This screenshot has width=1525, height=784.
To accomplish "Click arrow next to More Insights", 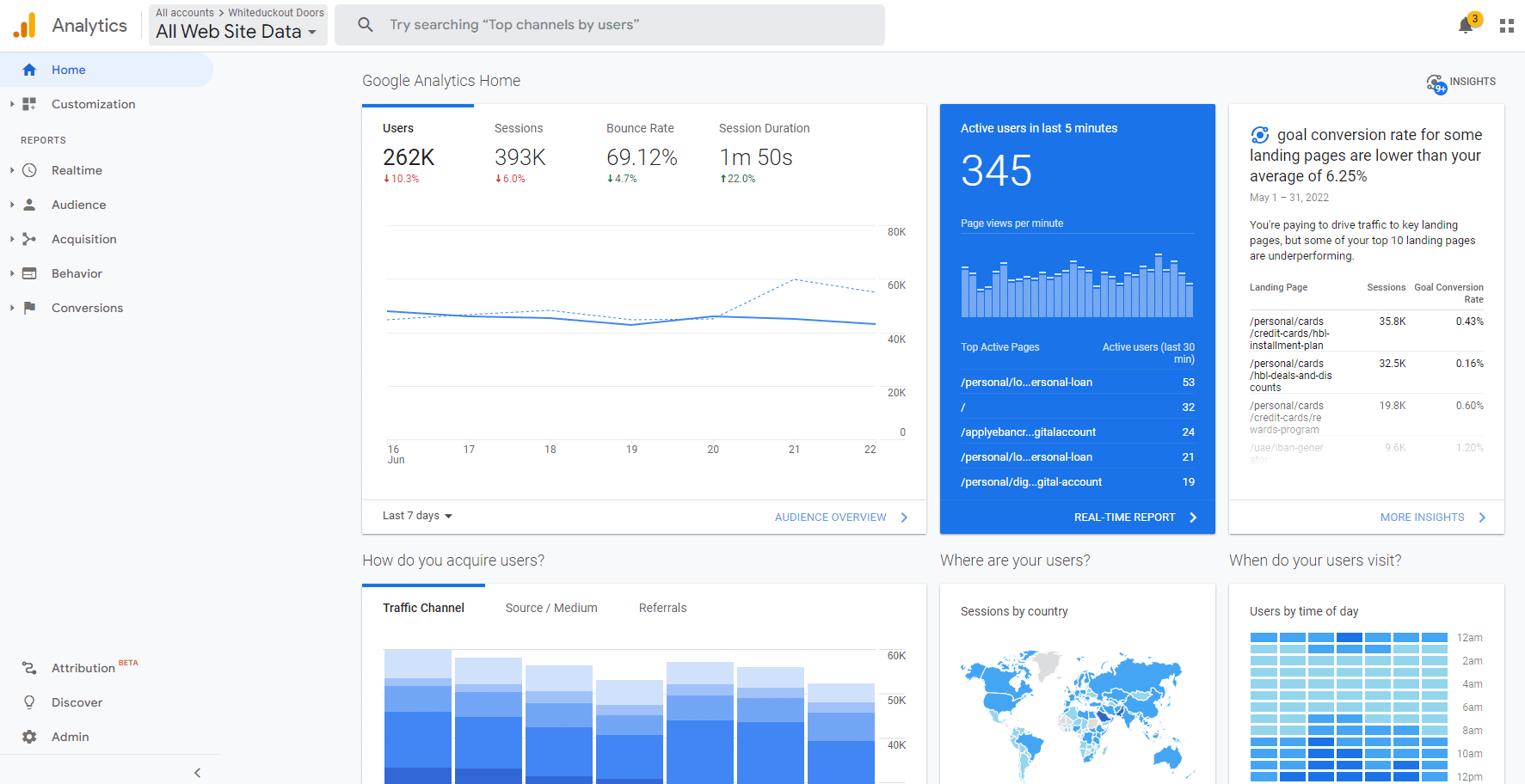I will coord(1482,518).
